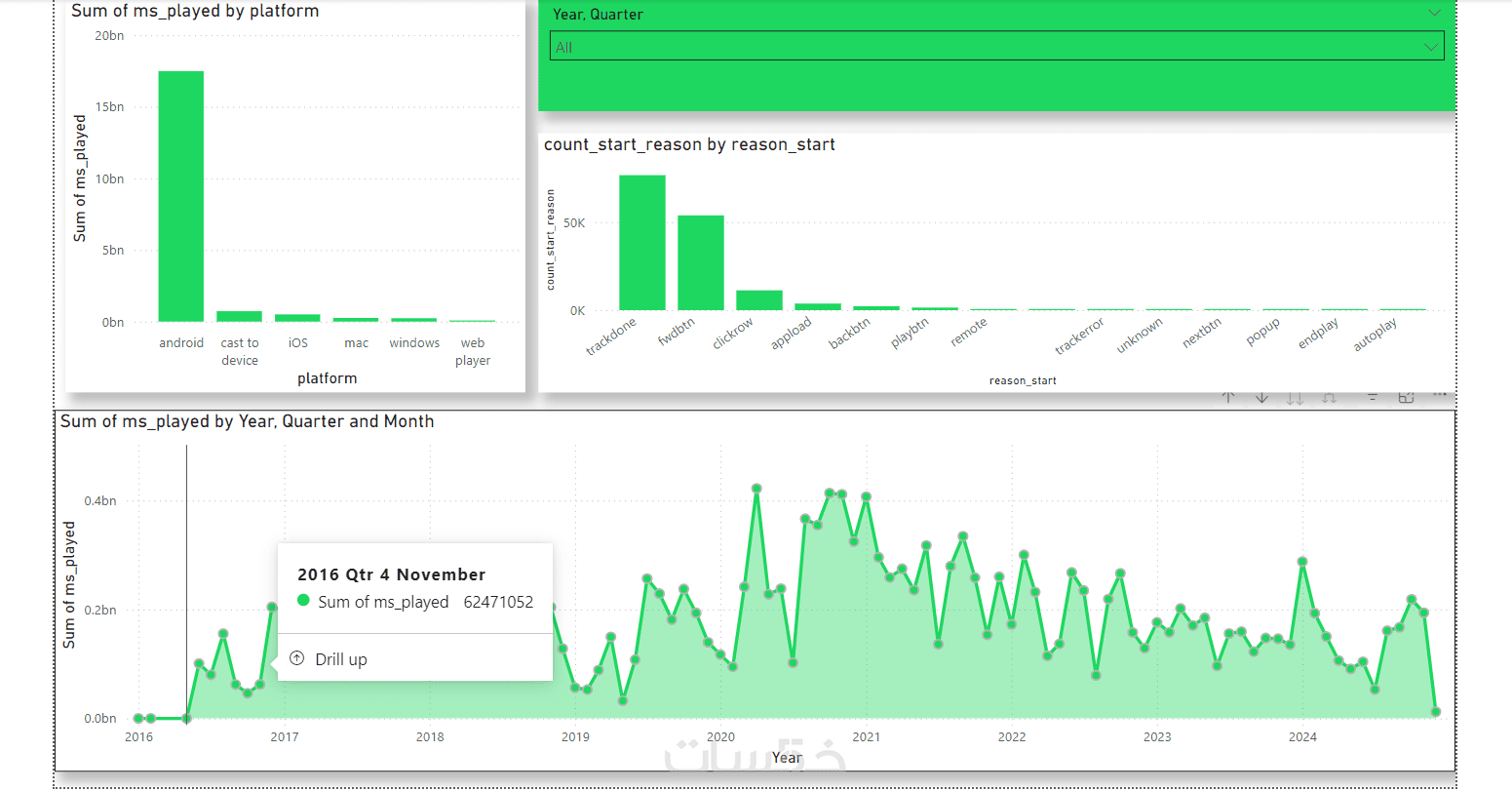Click the cast to device bar
The width and height of the screenshot is (1512, 791).
(239, 316)
